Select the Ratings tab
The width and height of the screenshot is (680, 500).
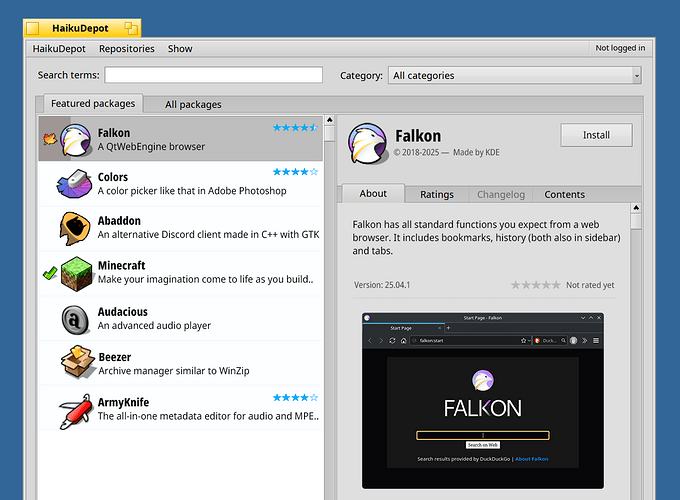coord(437,194)
